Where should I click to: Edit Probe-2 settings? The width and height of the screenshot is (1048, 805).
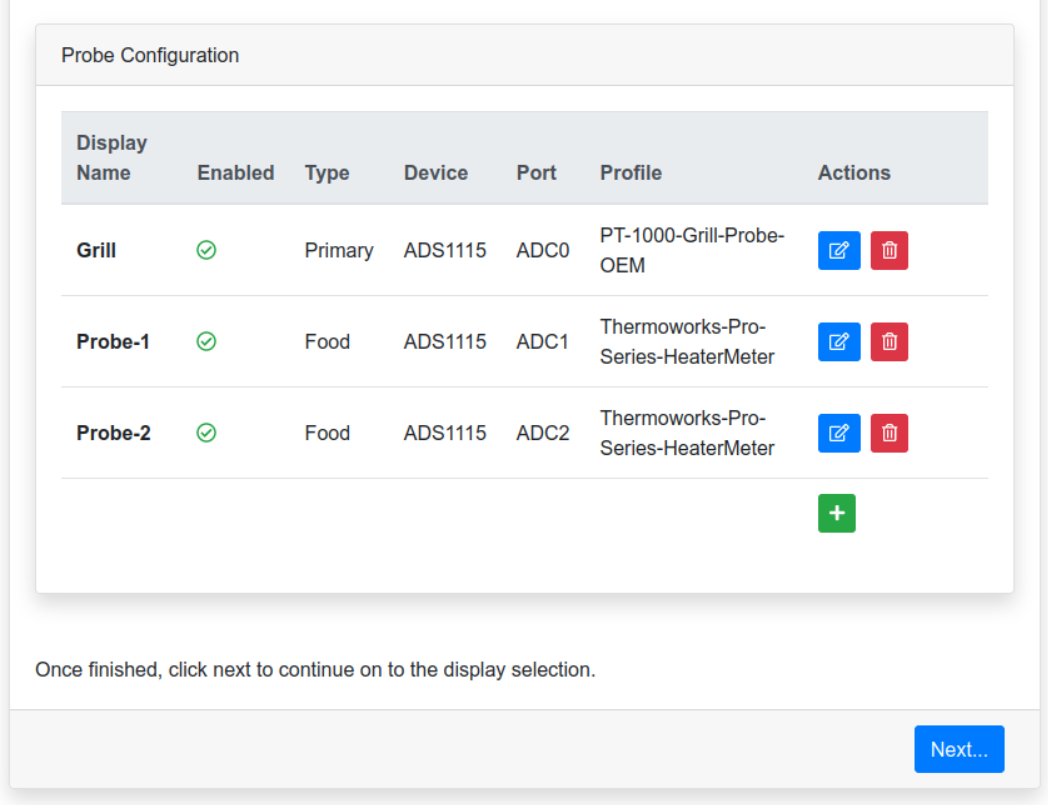839,433
